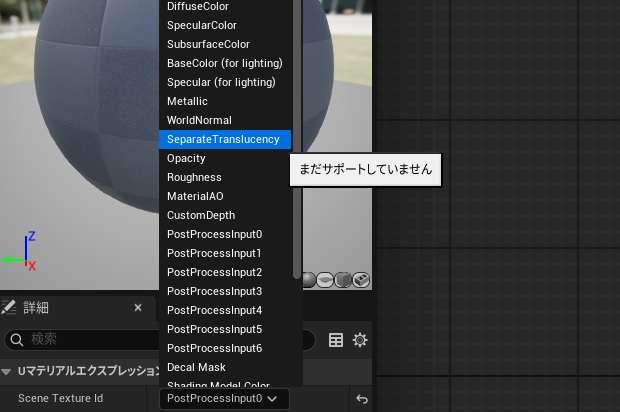Click the details panel pencil icon
The height and width of the screenshot is (412, 620).
[10, 307]
